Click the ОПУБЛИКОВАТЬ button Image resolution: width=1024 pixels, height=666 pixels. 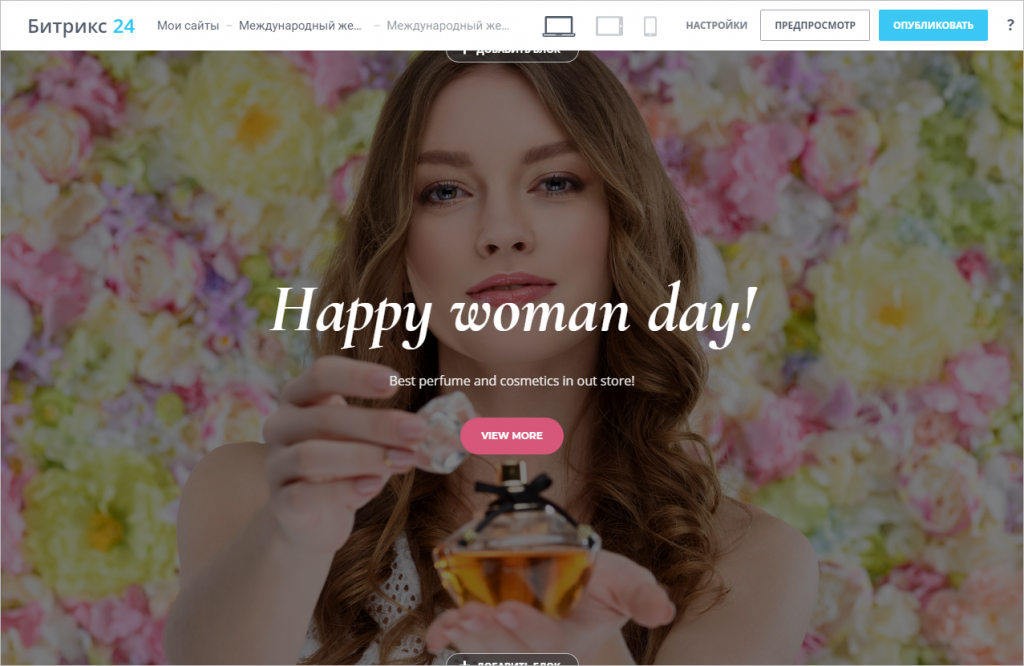click(933, 25)
